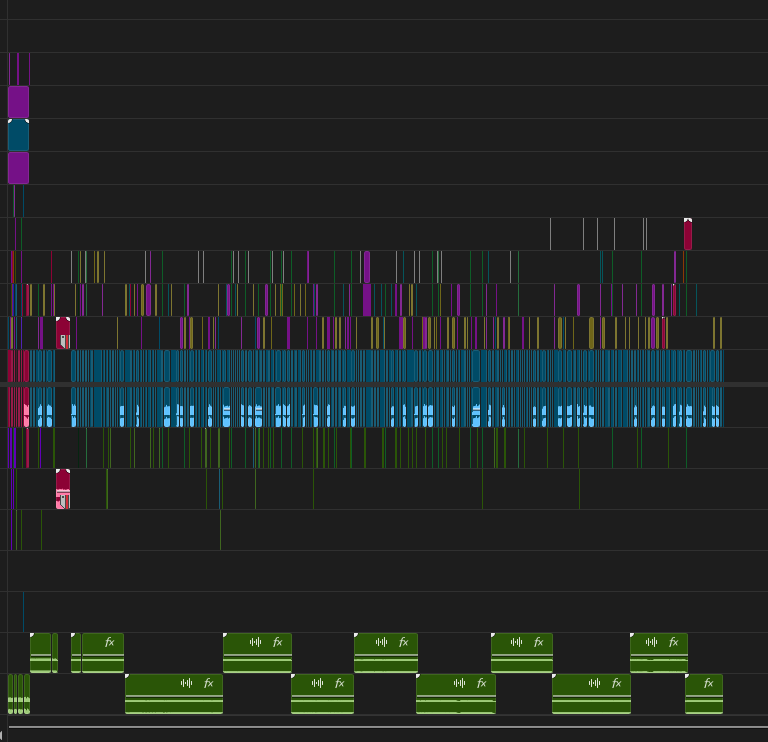
Task: Select the pink-and-crimson audio clip below blue tracks
Action: coord(63,489)
